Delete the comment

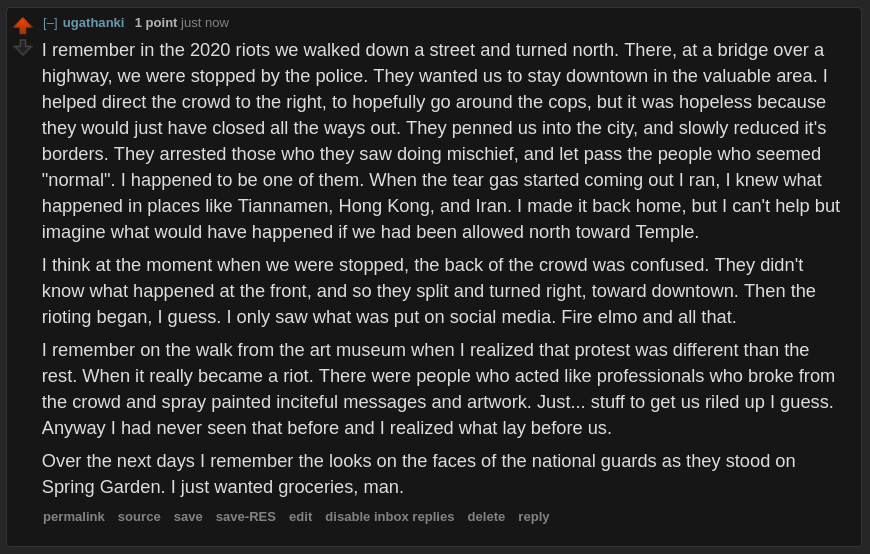486,517
